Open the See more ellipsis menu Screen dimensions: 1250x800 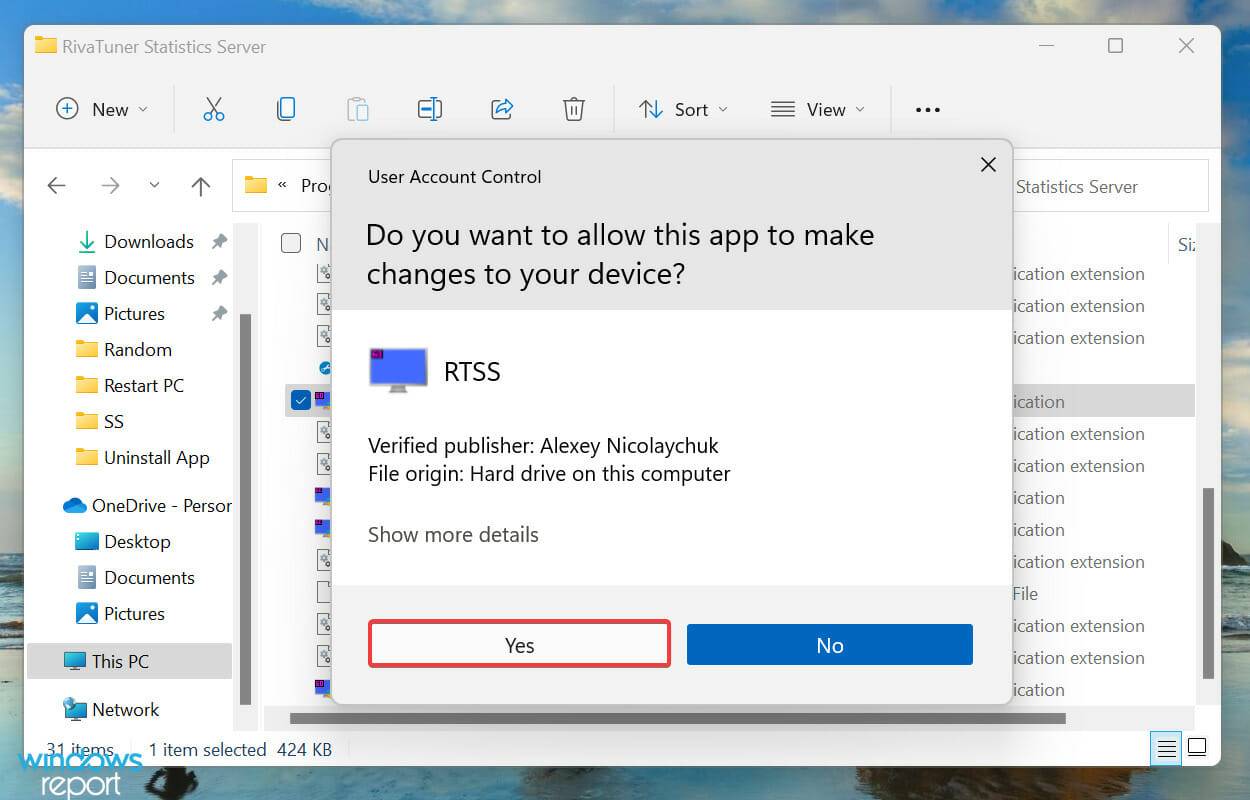(927, 109)
